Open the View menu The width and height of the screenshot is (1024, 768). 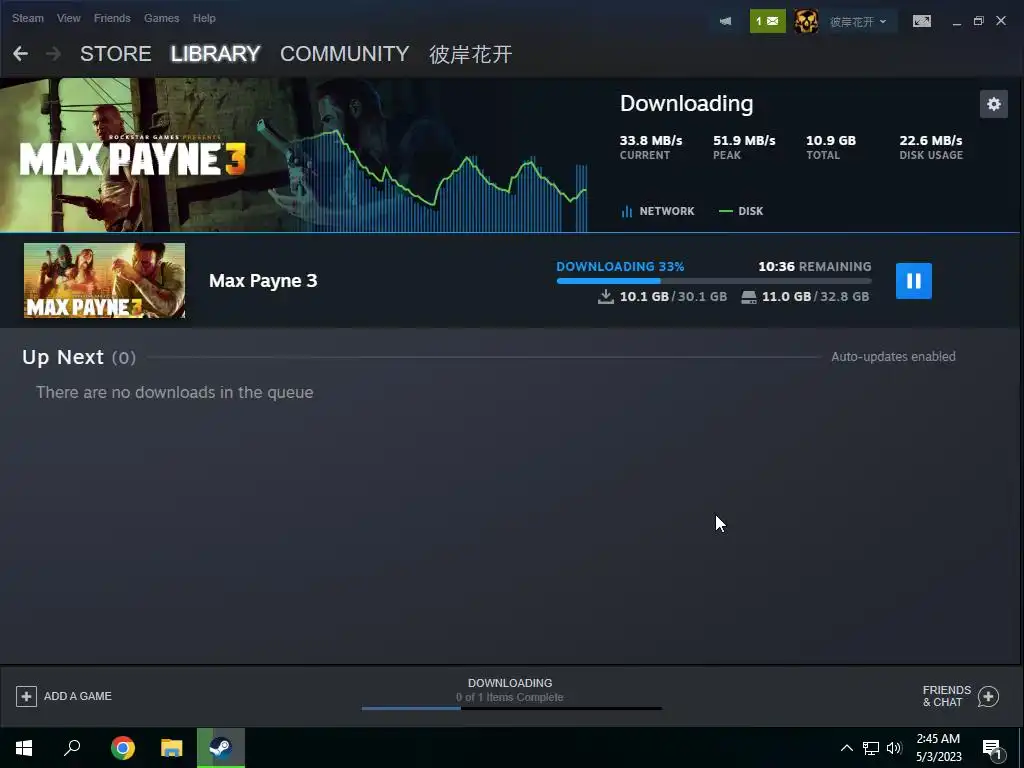click(x=69, y=18)
